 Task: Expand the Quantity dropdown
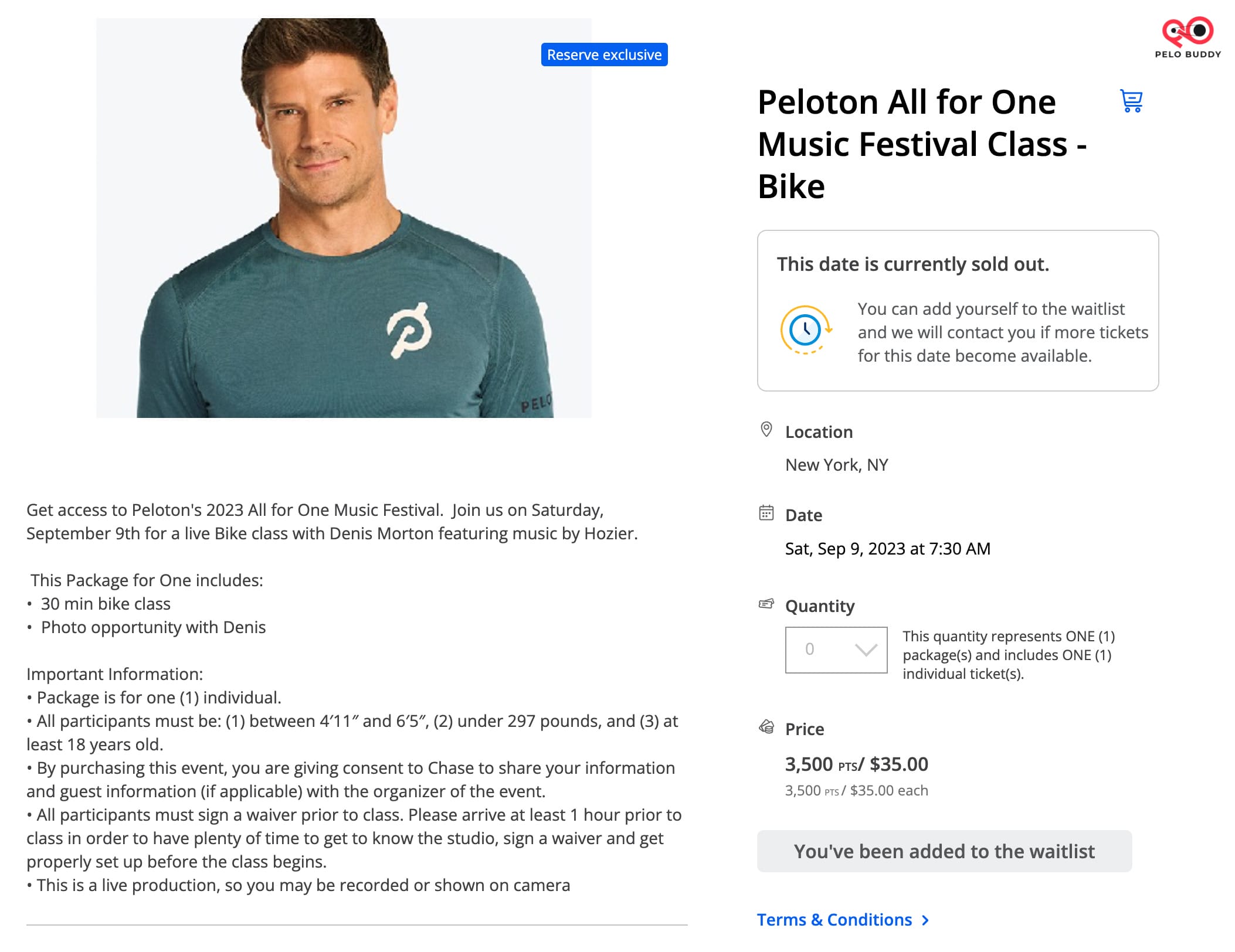[836, 650]
